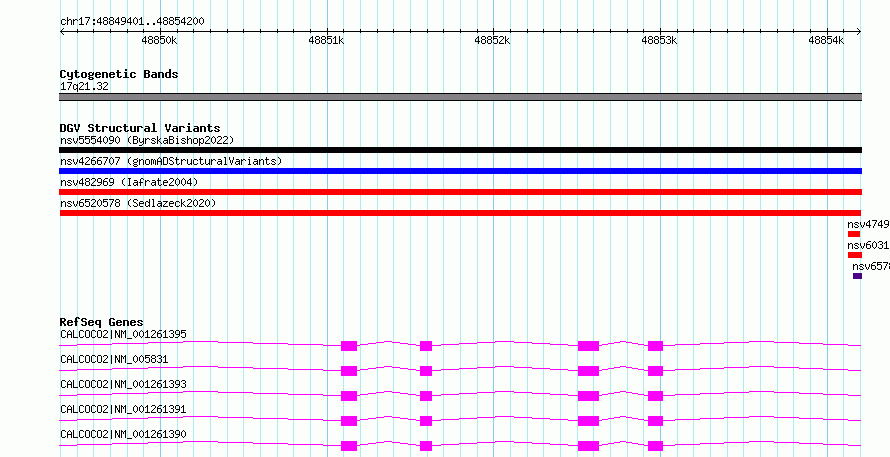Click the 48851k ruler tick label

coord(326,40)
